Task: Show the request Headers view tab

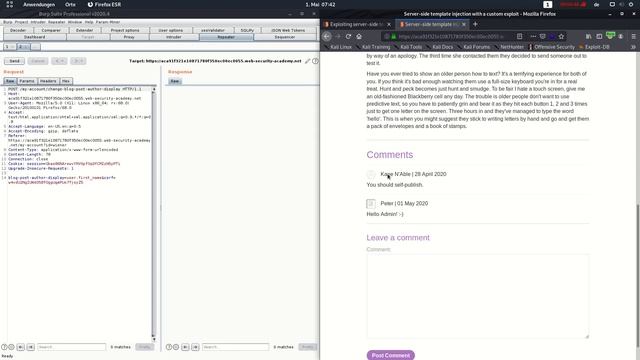Action: (48, 81)
